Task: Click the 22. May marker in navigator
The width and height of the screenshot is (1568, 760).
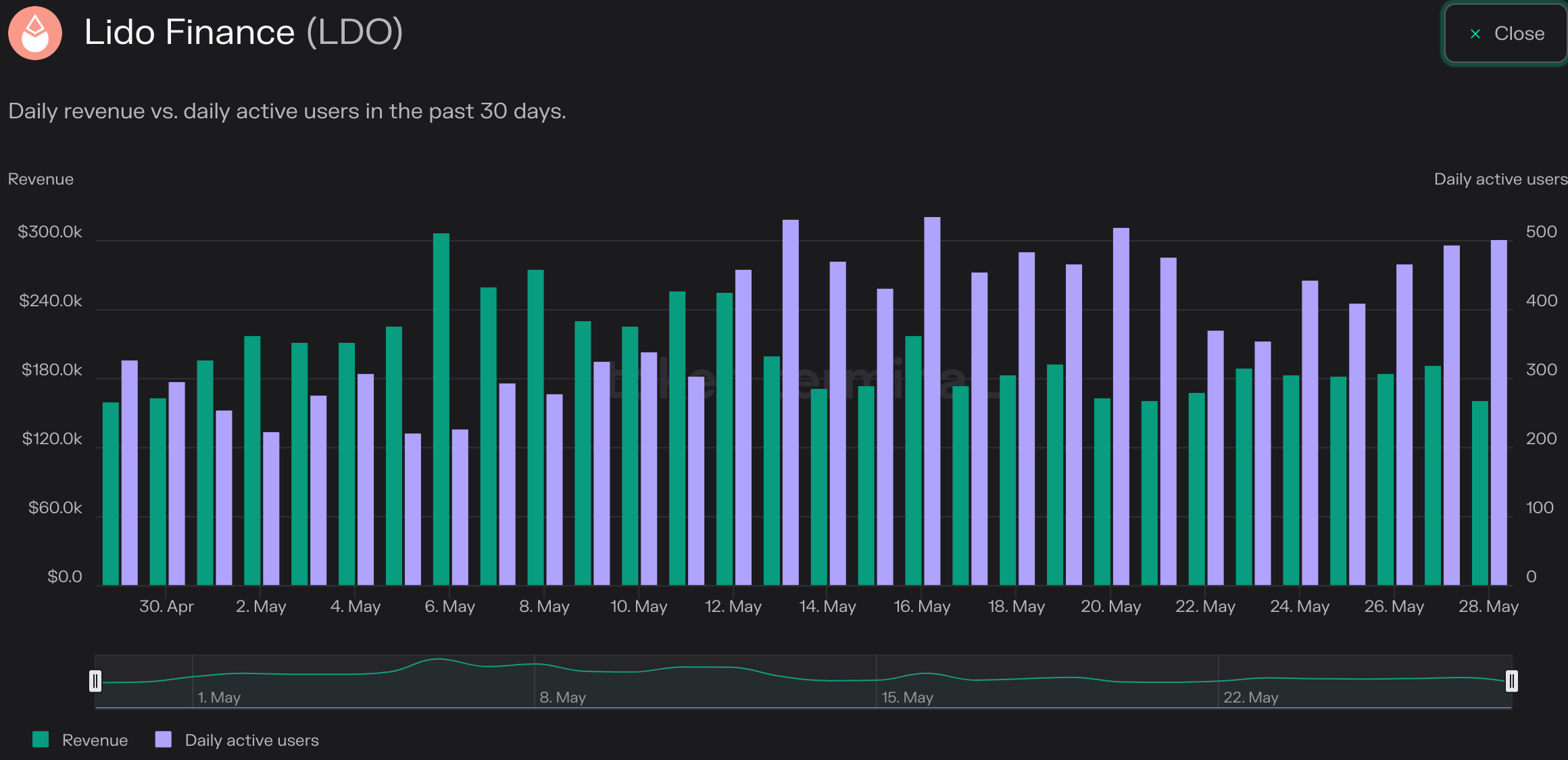Action: pos(1250,697)
